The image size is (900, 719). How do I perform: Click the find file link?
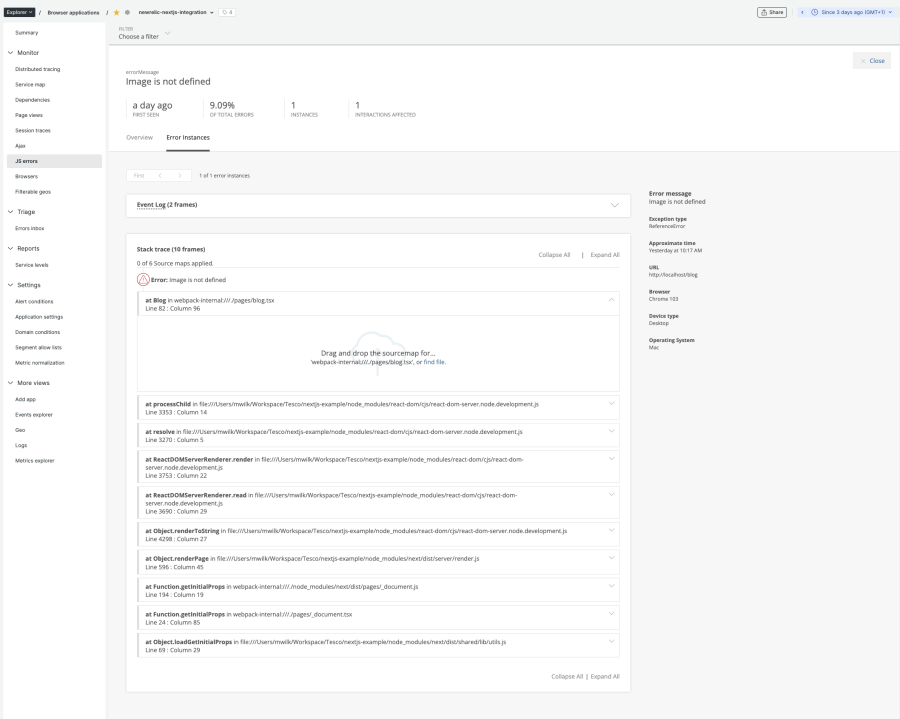coord(434,362)
